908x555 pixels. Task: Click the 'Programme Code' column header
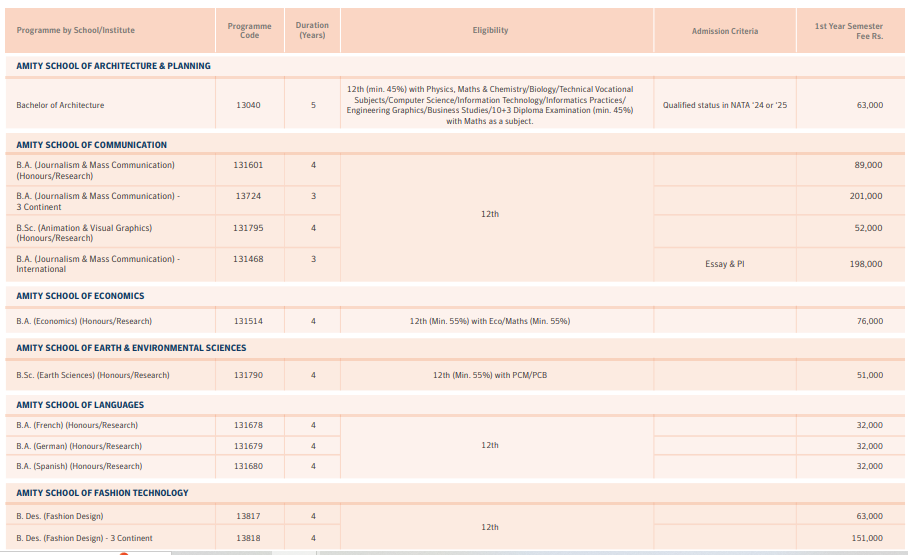pyautogui.click(x=249, y=31)
